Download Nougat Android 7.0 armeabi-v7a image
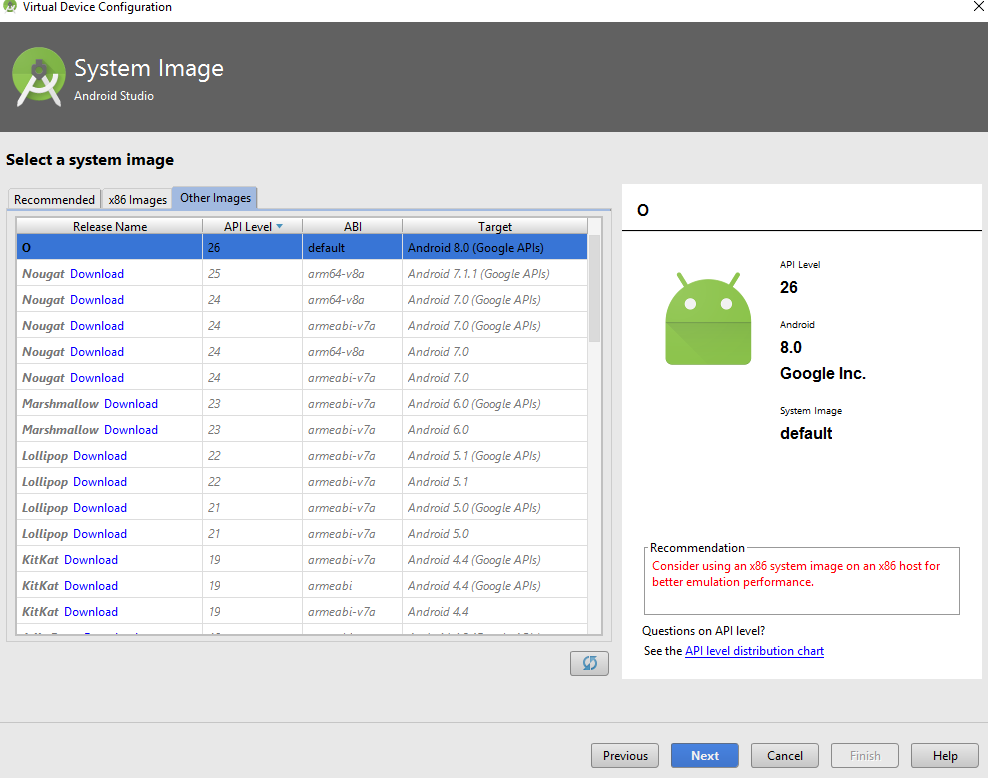The image size is (988, 778). 97,378
